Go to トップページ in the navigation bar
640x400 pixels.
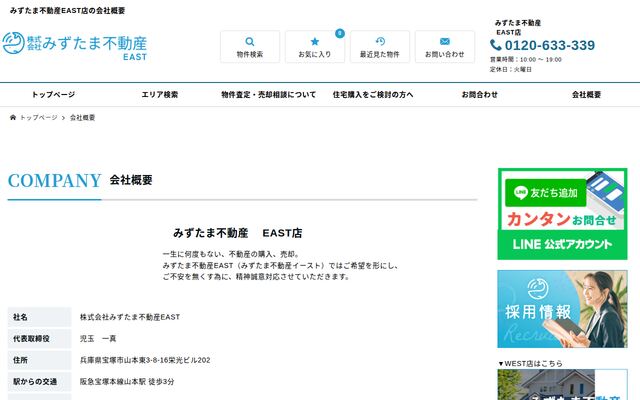pos(53,95)
